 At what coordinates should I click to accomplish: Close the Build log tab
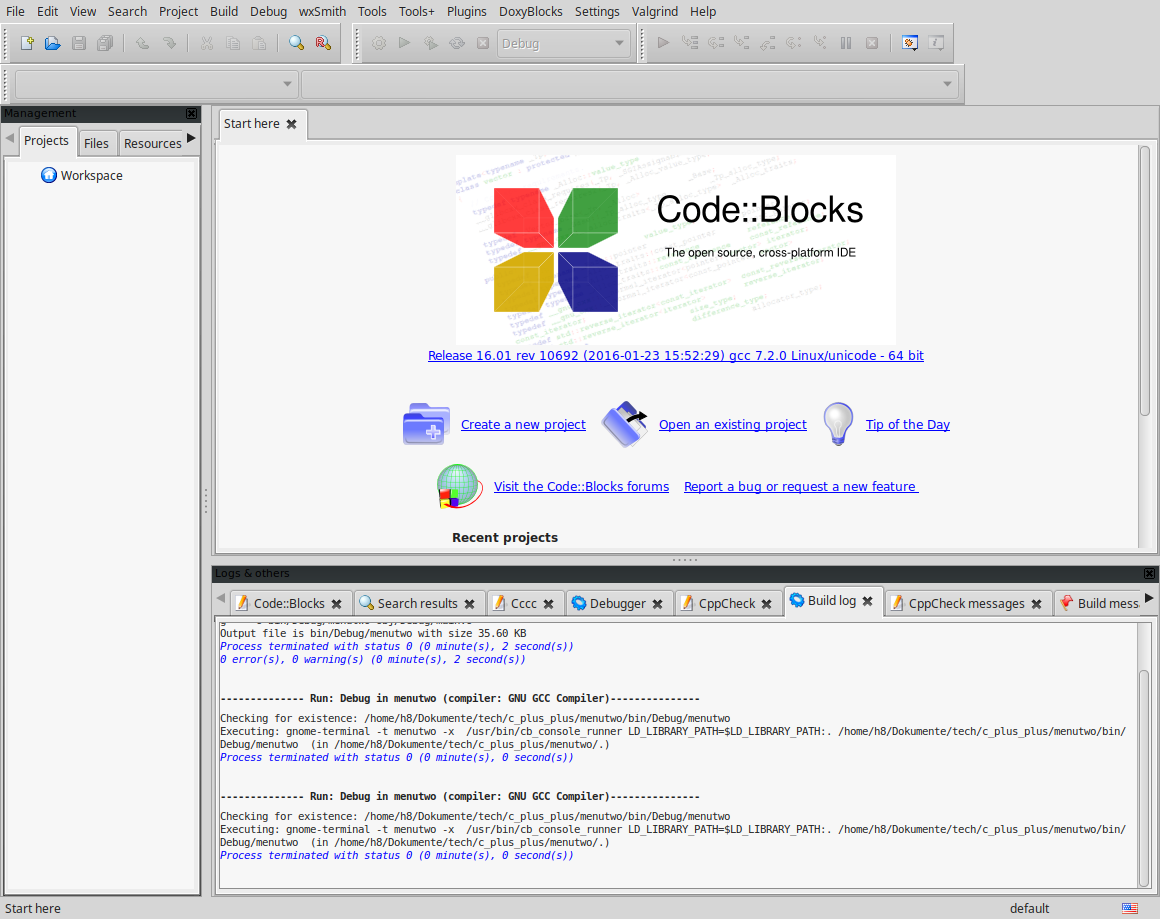[868, 601]
